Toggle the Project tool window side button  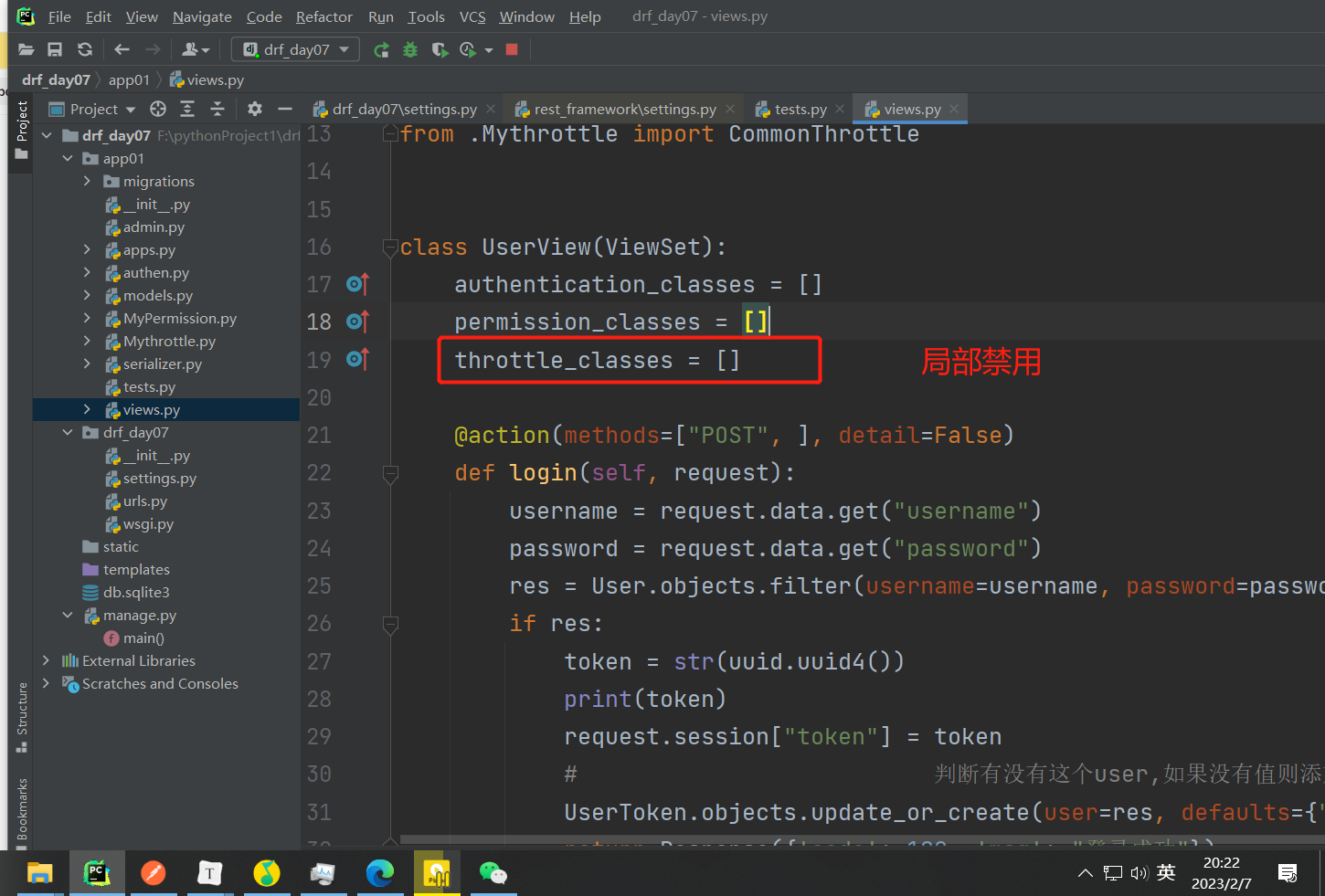click(21, 131)
